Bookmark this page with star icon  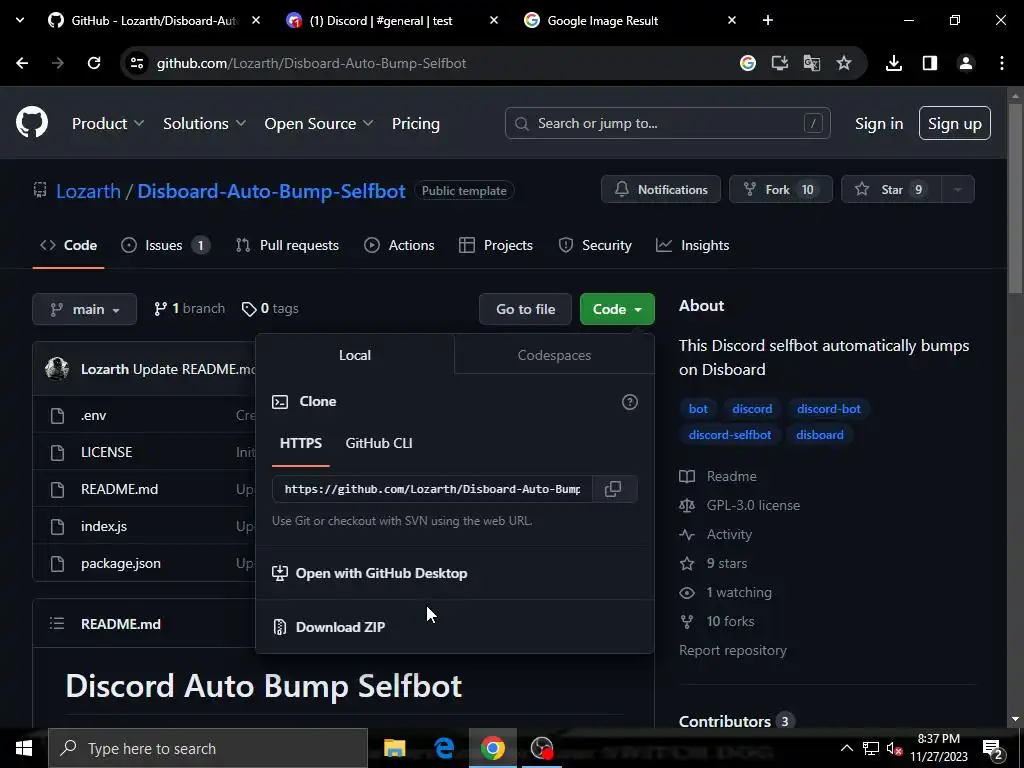tap(844, 63)
